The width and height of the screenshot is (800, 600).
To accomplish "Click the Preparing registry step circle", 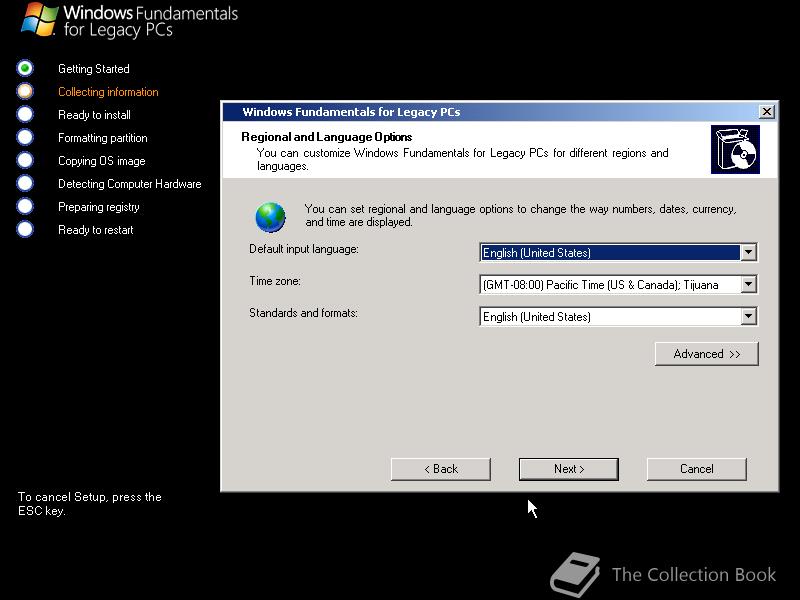I will click(x=24, y=206).
